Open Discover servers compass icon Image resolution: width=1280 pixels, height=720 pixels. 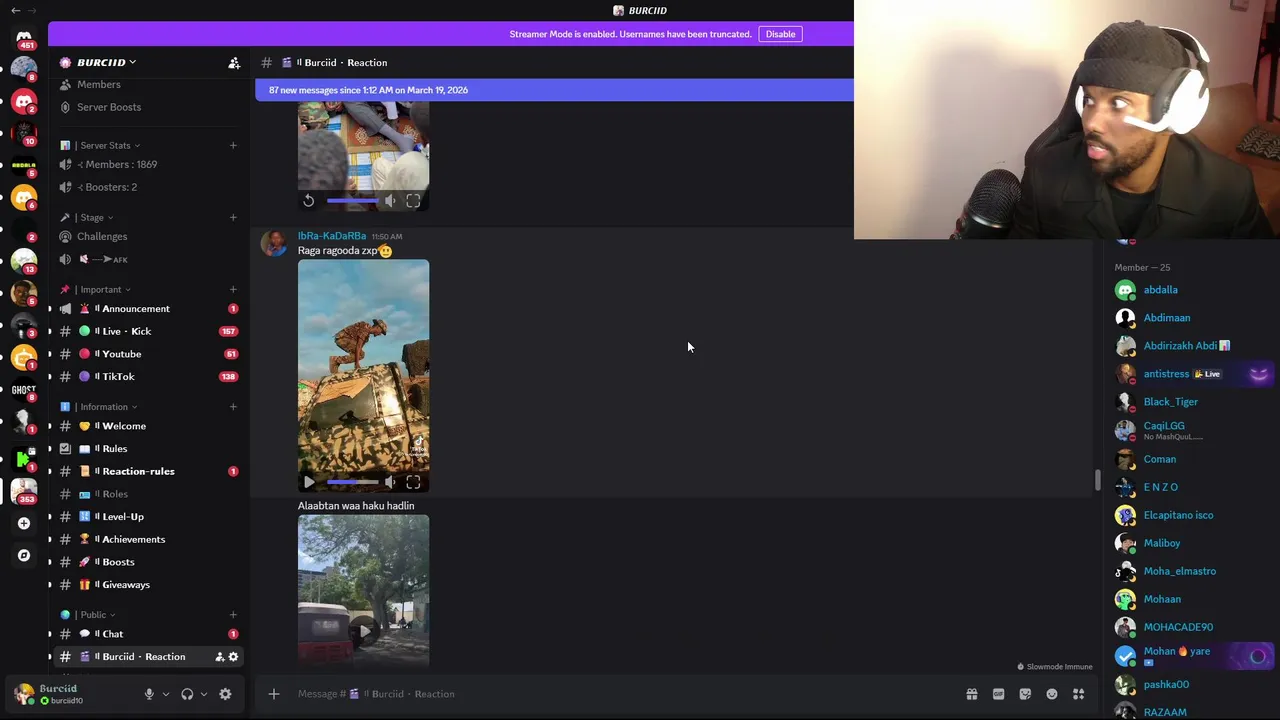click(x=24, y=555)
